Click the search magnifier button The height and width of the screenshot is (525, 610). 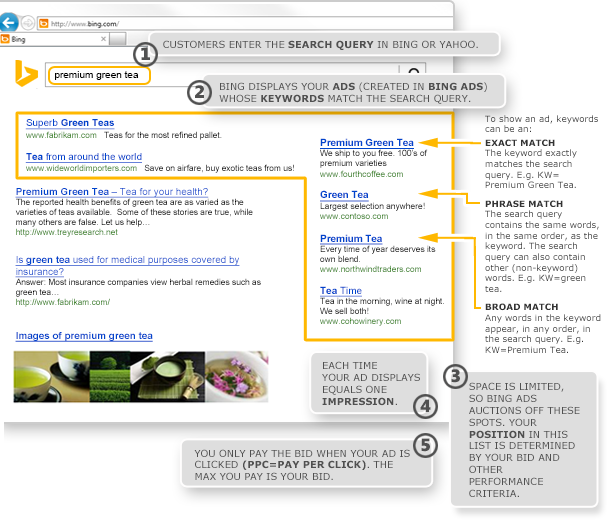[x=413, y=71]
